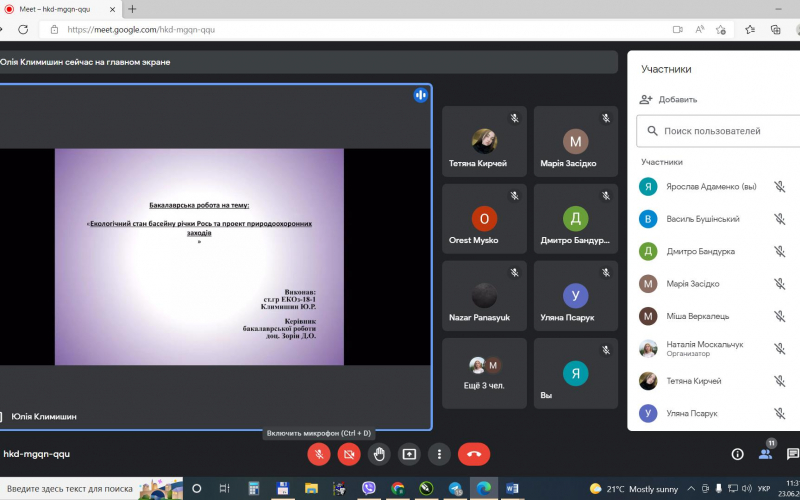Open weather widget 21°C Mostly sunny
This screenshot has height=500, width=800.
(x=634, y=489)
